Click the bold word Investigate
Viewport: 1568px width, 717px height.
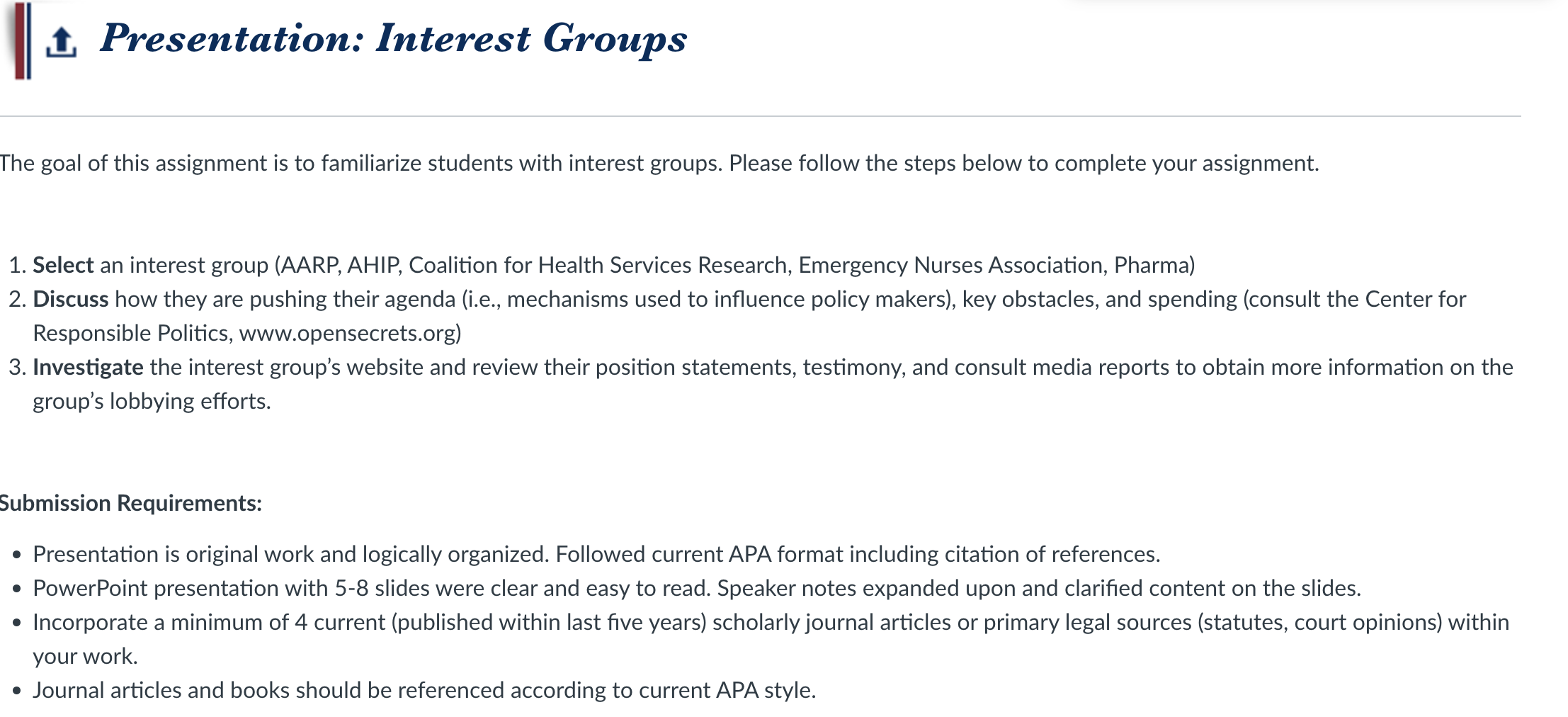(88, 367)
